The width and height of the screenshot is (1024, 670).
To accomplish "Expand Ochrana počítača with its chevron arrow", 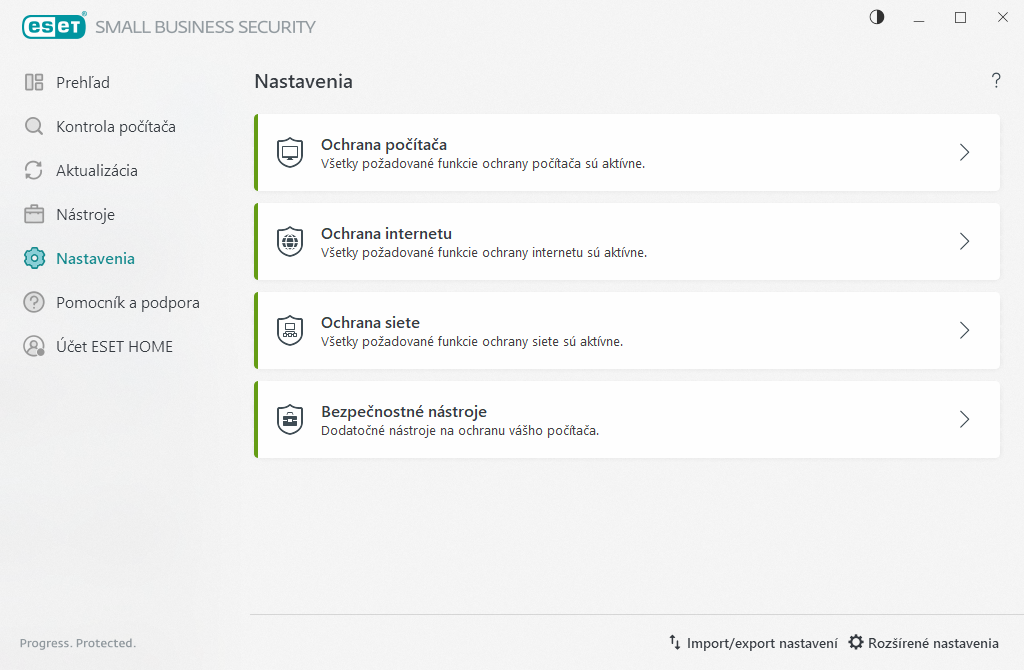I will (964, 153).
